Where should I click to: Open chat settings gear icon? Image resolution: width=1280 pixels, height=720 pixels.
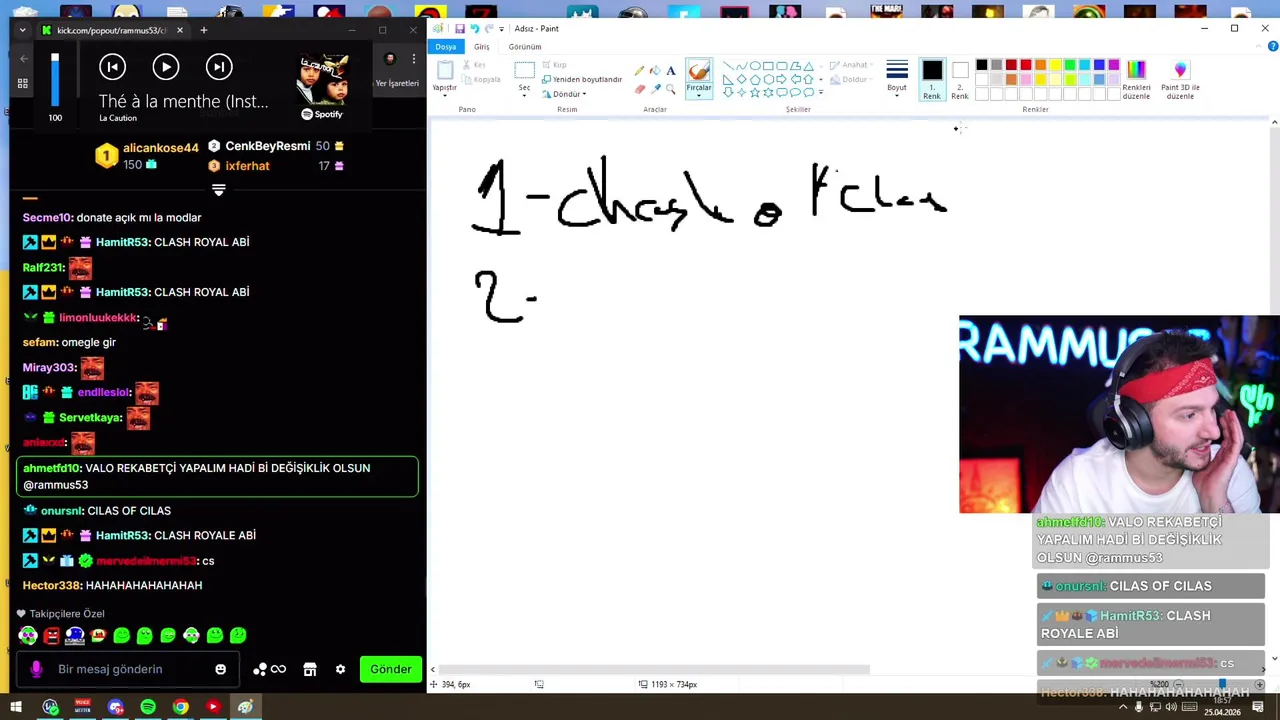[340, 669]
